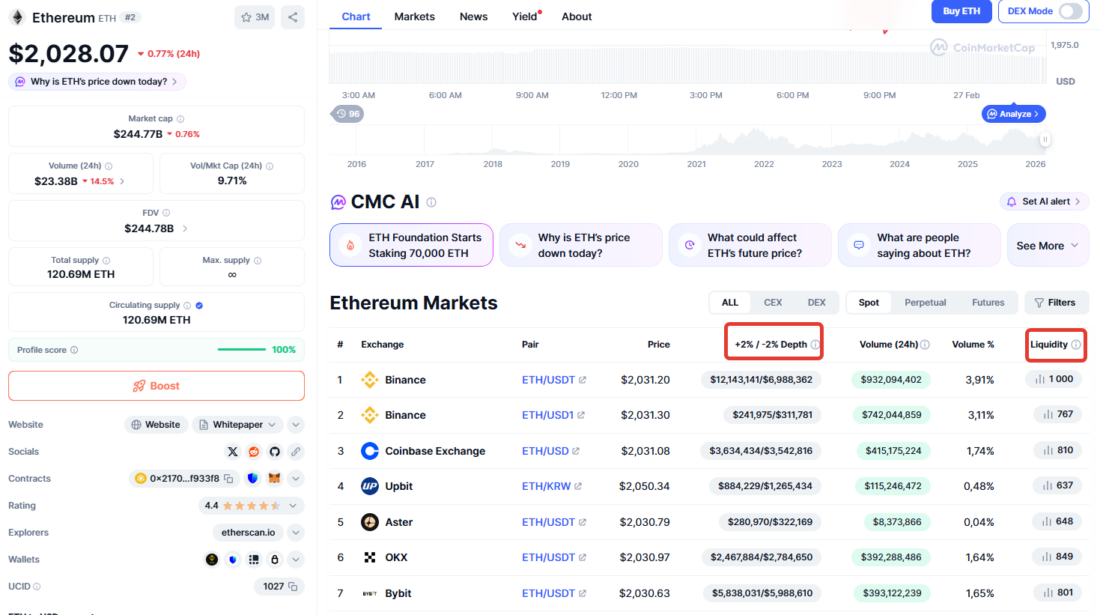The image size is (1100, 615).
Task: Open the 96 history badge on chart
Action: coord(348,114)
